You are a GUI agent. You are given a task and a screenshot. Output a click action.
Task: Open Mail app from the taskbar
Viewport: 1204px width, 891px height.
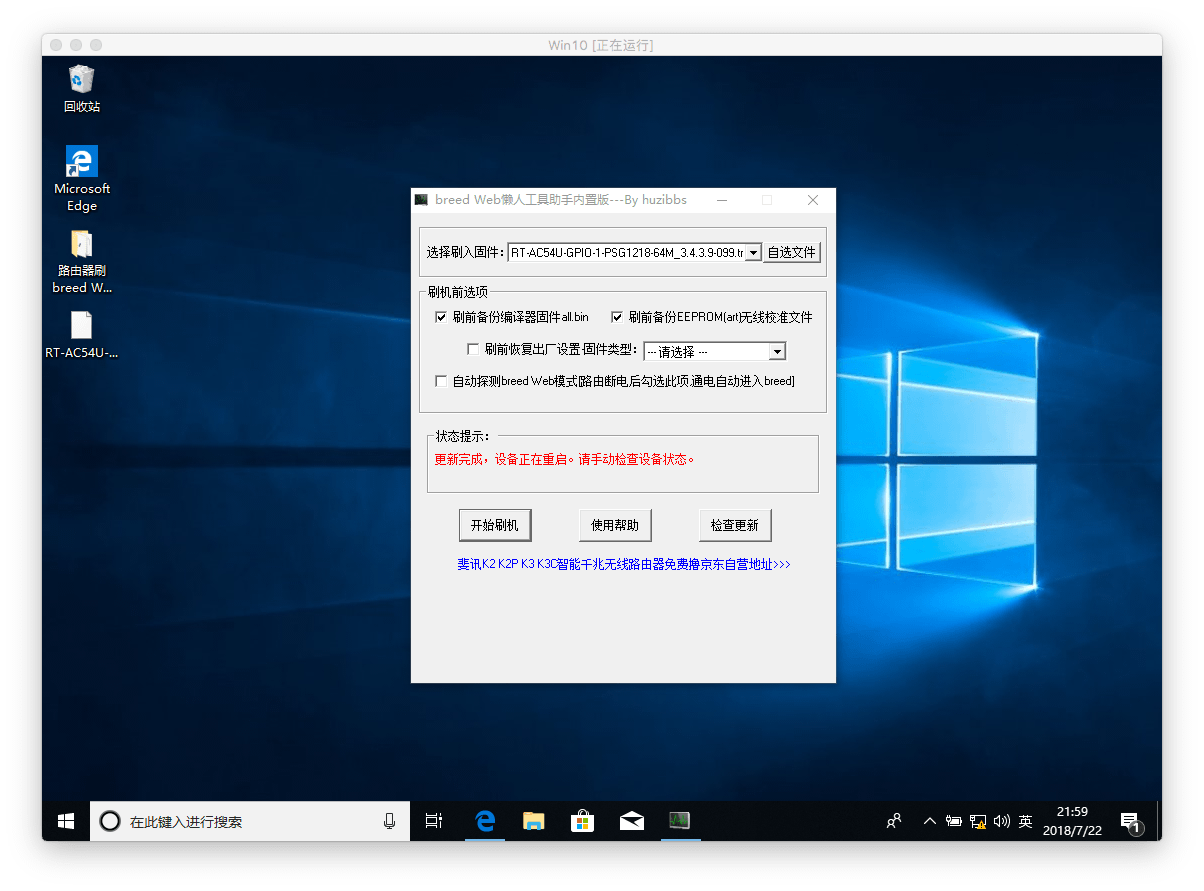pos(631,821)
